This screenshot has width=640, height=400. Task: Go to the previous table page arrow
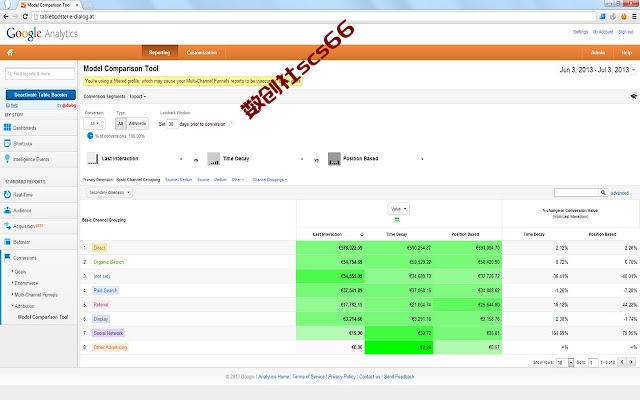(x=622, y=362)
